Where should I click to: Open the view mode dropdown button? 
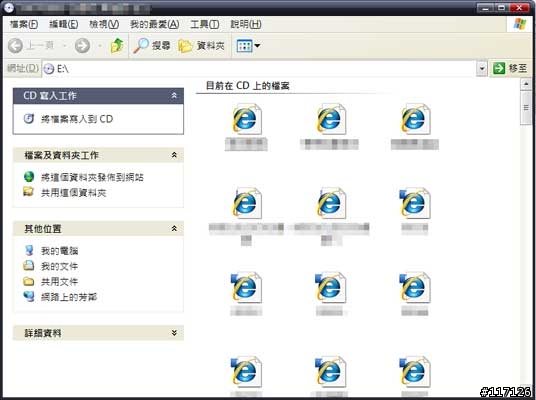[248, 45]
